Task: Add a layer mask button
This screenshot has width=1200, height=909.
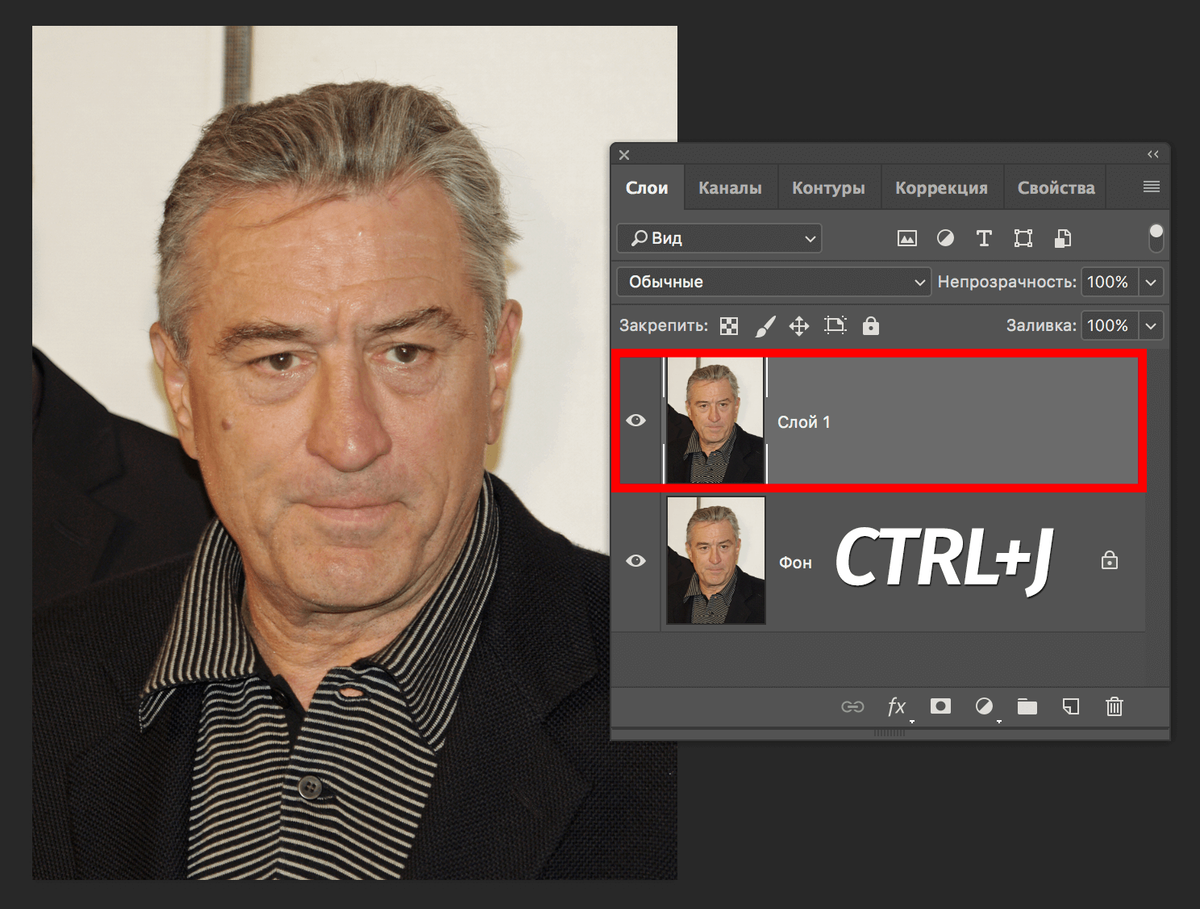Action: 940,706
